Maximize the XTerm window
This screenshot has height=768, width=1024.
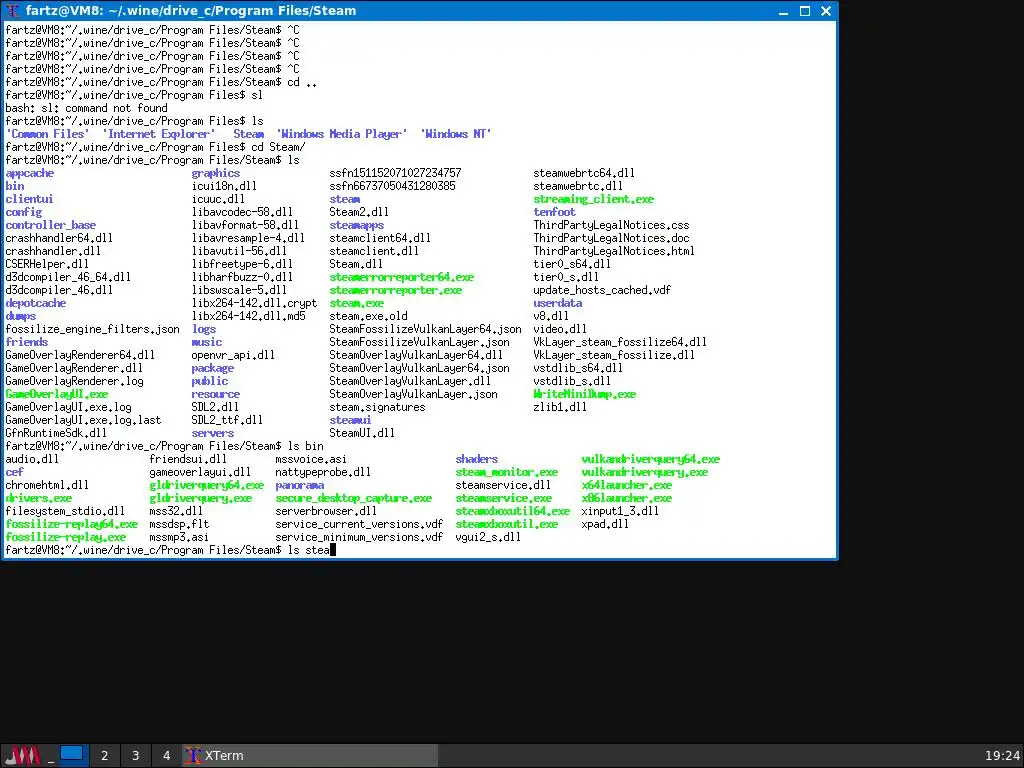[x=805, y=11]
